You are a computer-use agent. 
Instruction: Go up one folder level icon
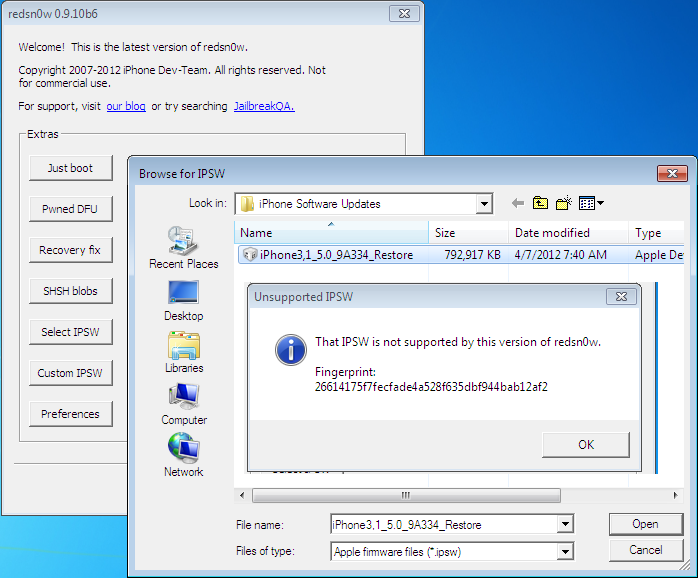(x=540, y=203)
